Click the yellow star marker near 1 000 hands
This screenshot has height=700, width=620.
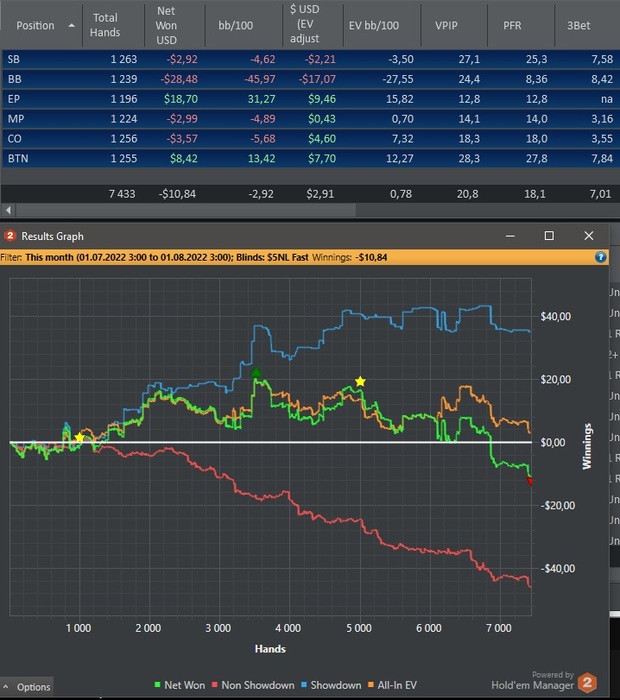point(79,437)
